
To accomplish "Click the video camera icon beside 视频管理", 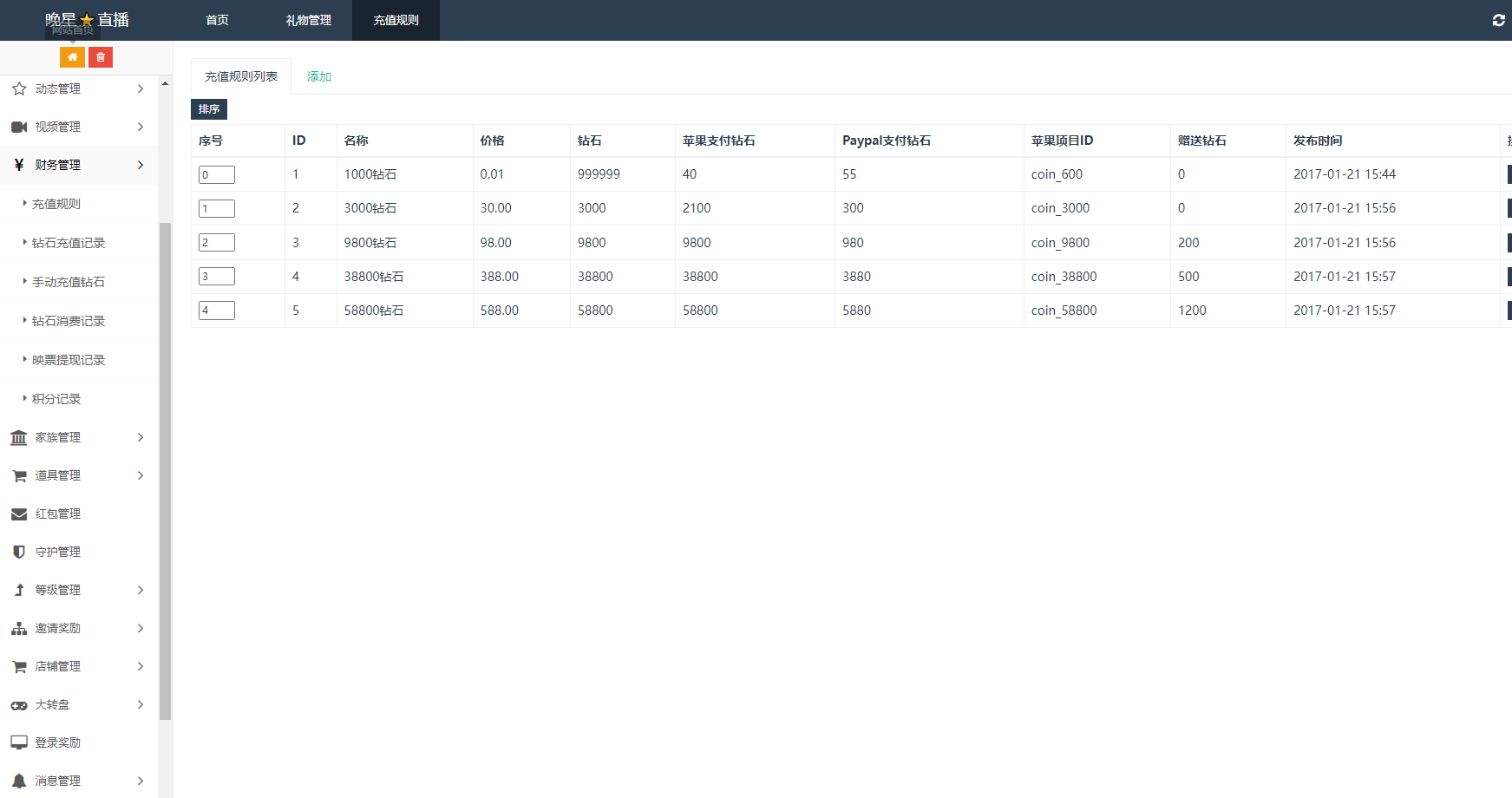I will (19, 127).
